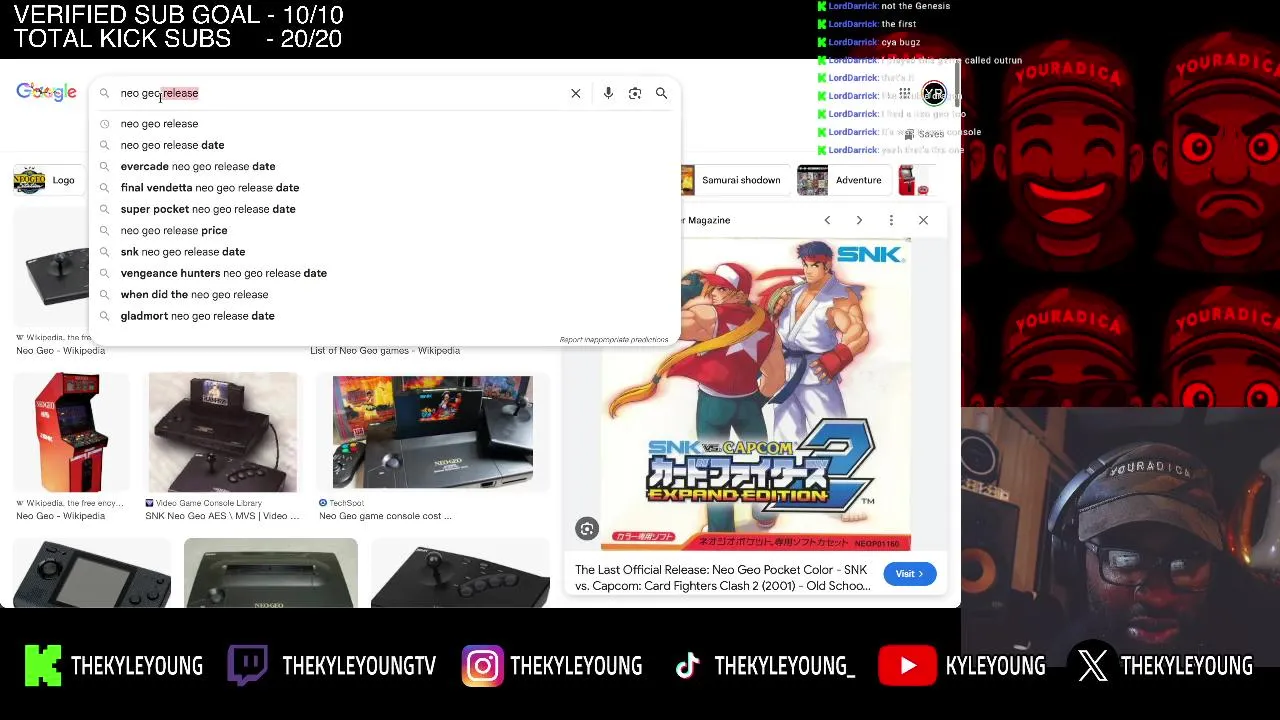Select the Logo filter chip

tap(47, 180)
